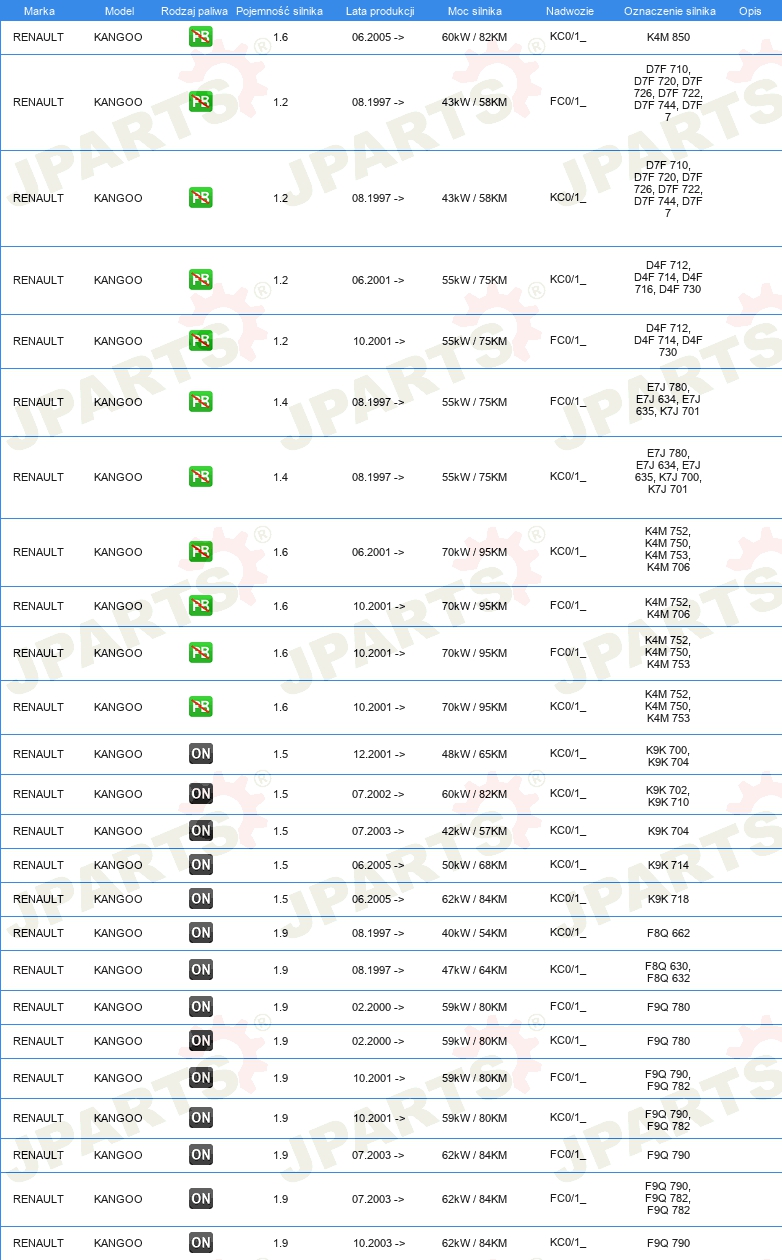Click diesel ON icon in 48kW / 65KM row
The width and height of the screenshot is (782, 1260).
[201, 754]
